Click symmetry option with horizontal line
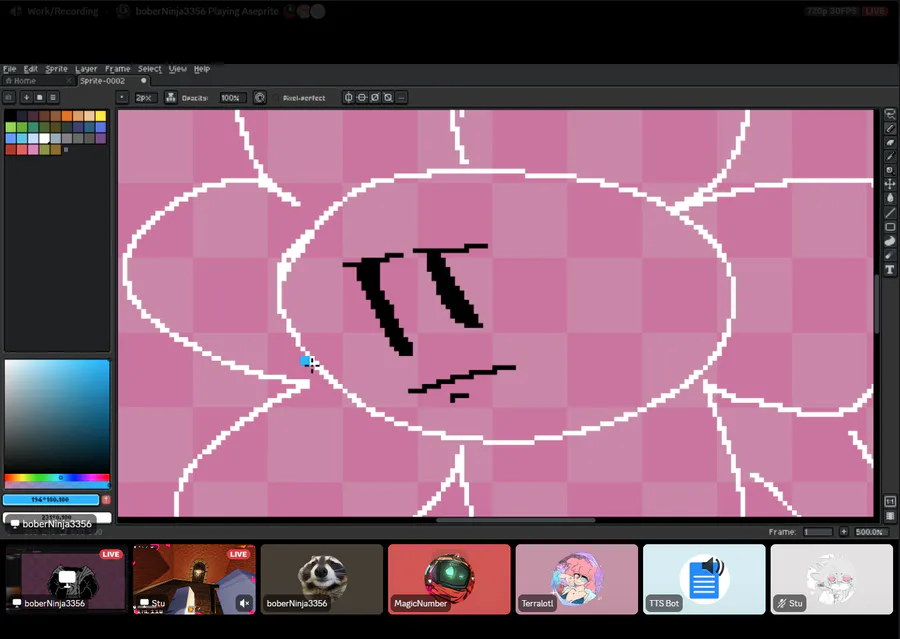The height and width of the screenshot is (639, 900). pyautogui.click(x=362, y=98)
